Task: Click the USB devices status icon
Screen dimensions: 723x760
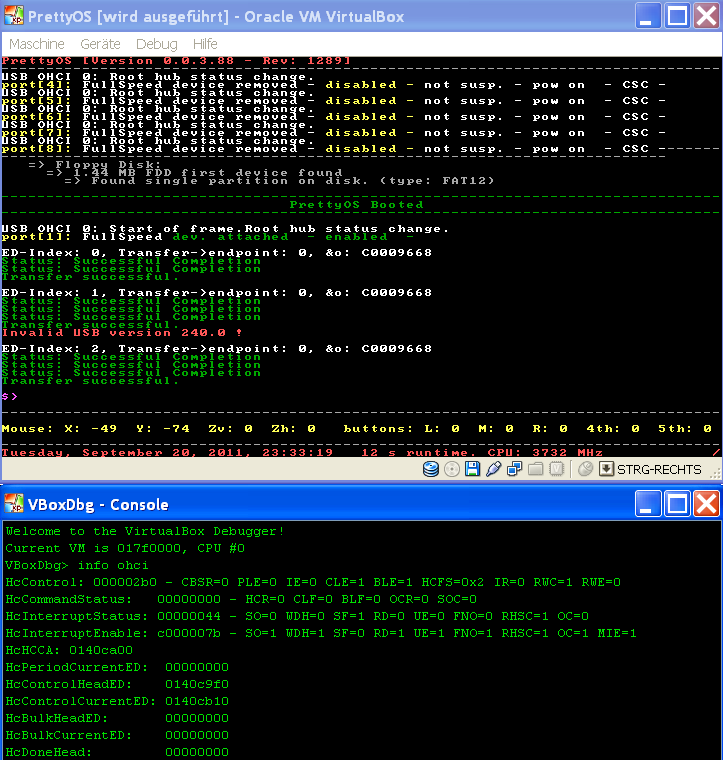Action: click(x=493, y=469)
